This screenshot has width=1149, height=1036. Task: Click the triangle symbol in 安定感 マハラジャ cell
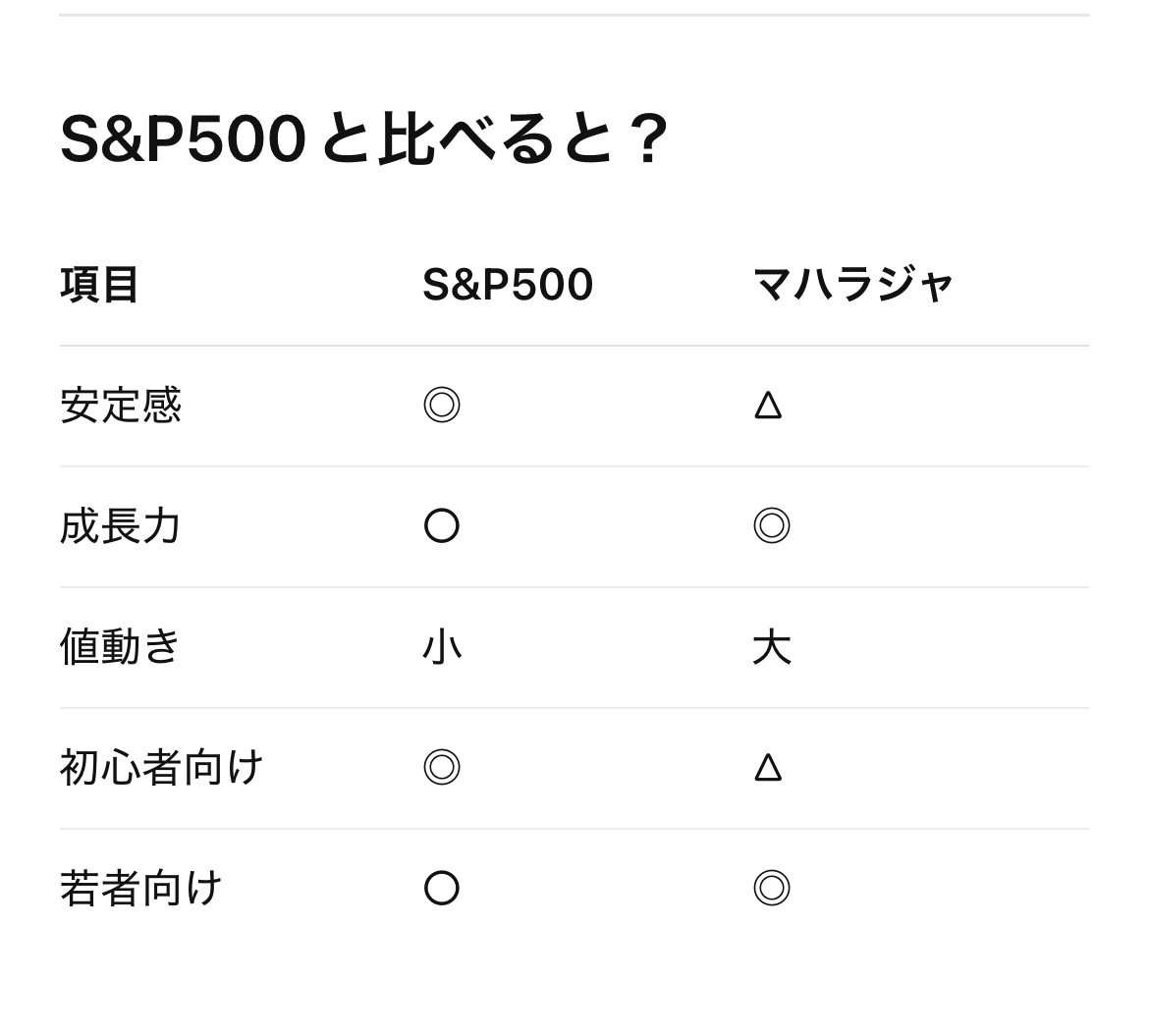tap(768, 406)
